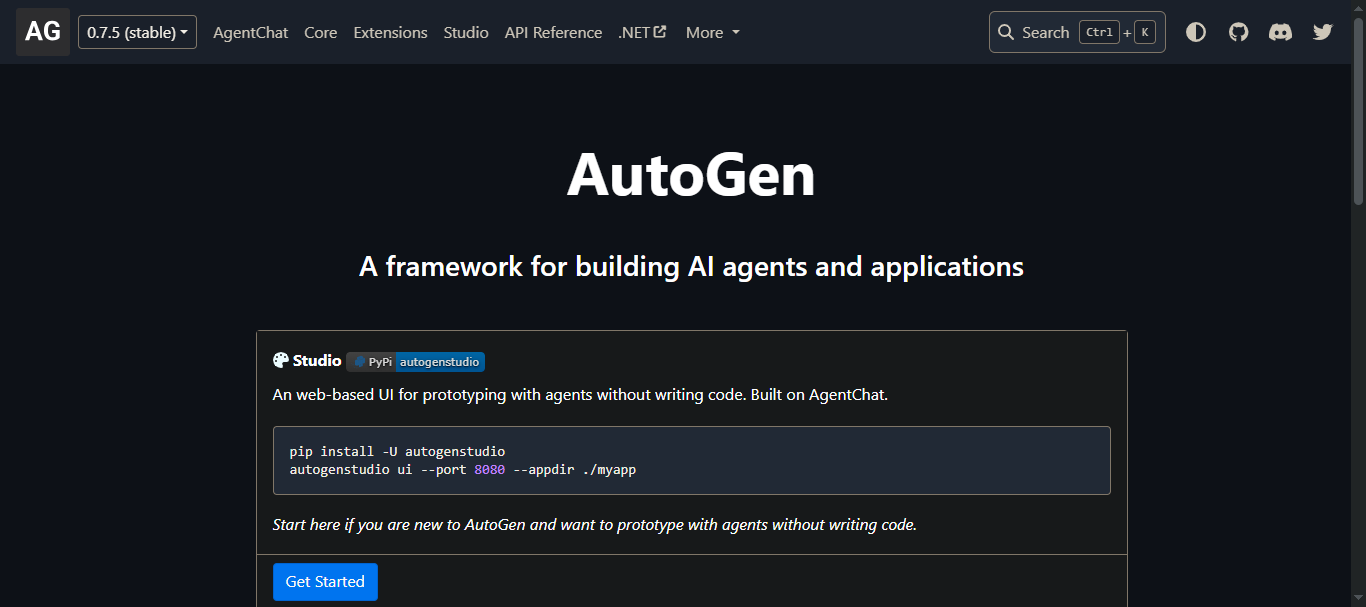Go to the Core section
This screenshot has width=1366, height=607.
pyautogui.click(x=320, y=32)
